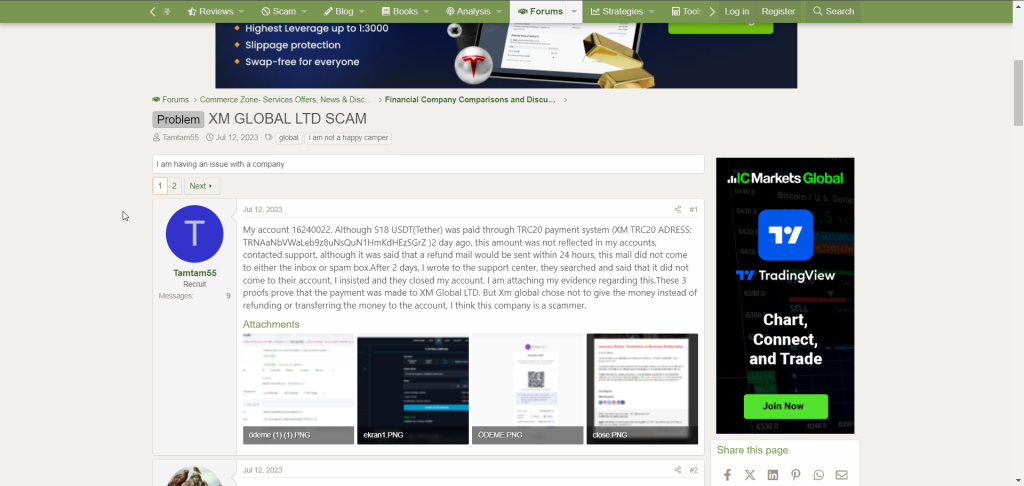Click Join Now on IC Markets ad
The image size is (1024, 486).
click(786, 406)
